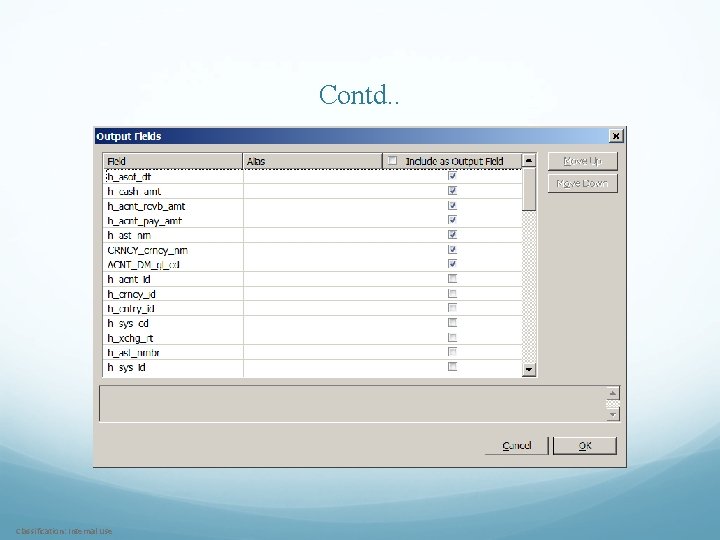Click the Cancel button

click(x=517, y=445)
